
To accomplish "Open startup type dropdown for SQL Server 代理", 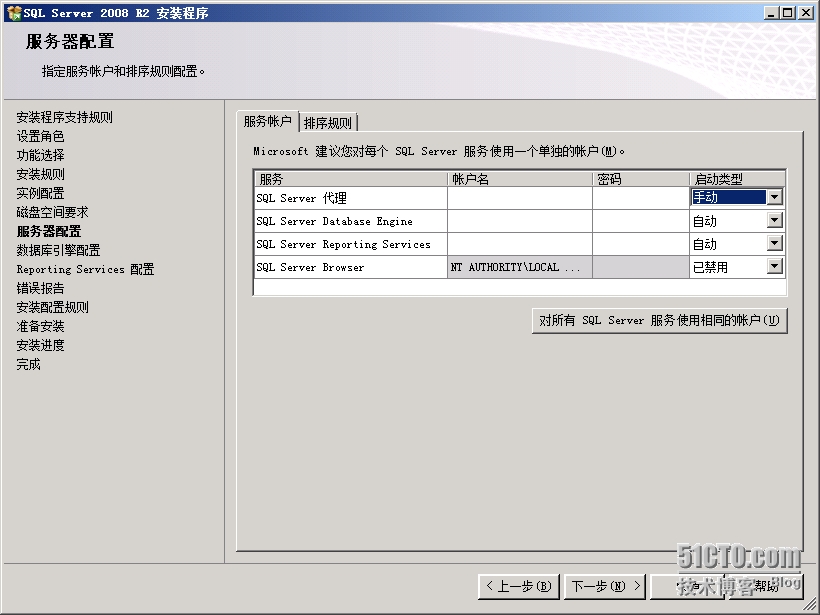I will click(x=775, y=197).
